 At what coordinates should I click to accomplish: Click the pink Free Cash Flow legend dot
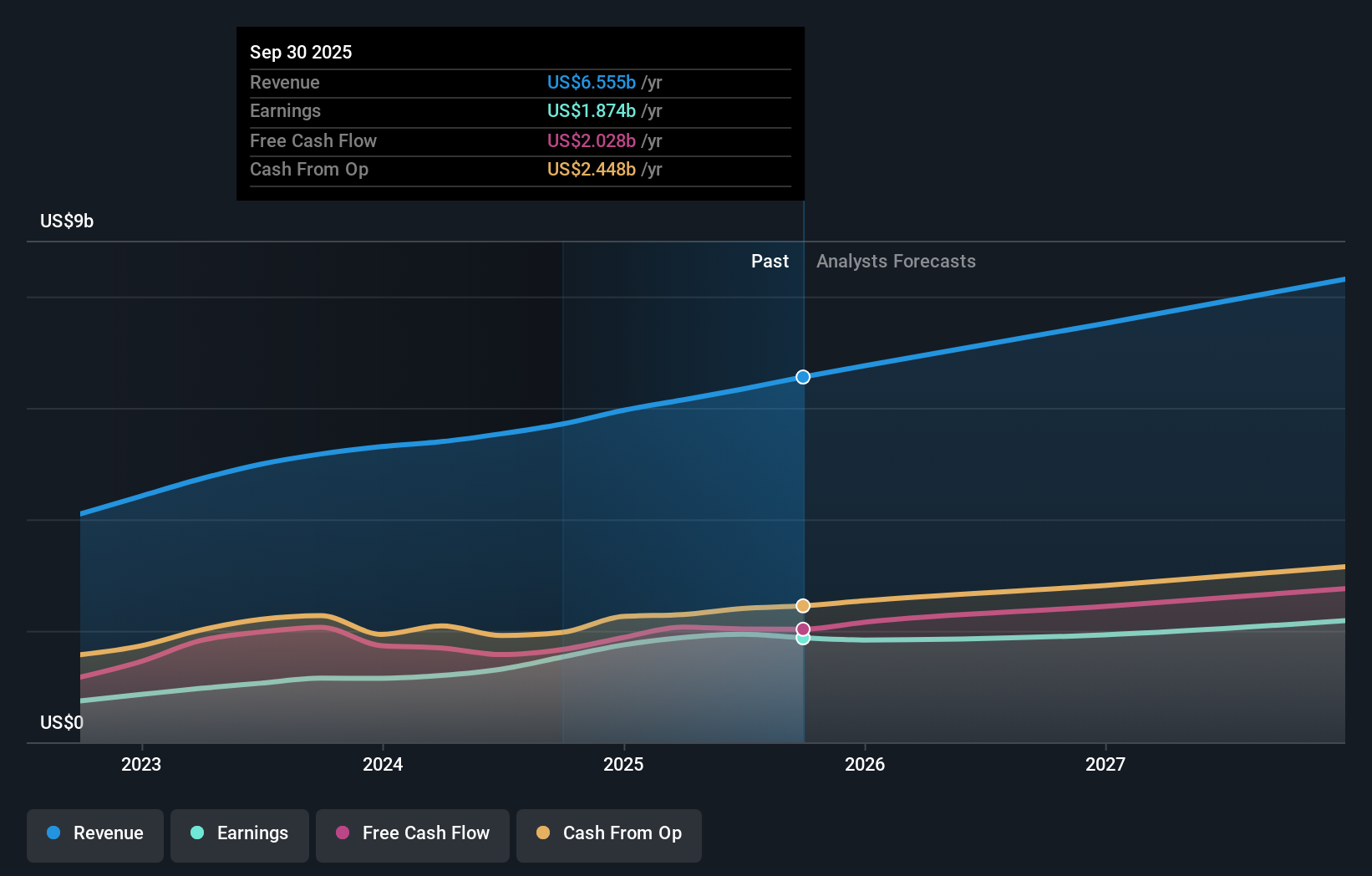point(343,833)
